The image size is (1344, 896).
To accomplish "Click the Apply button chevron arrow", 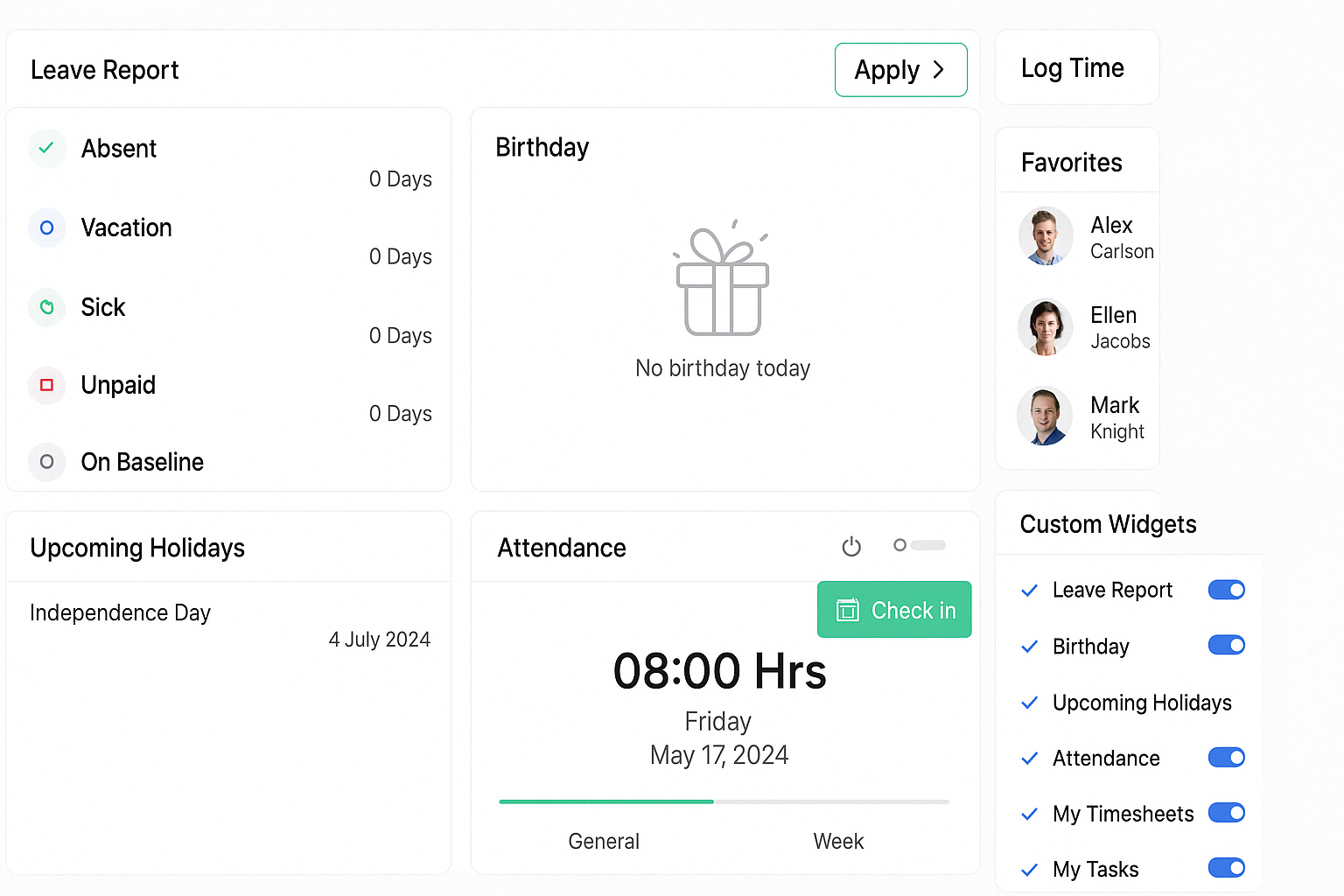I will 939,70.
